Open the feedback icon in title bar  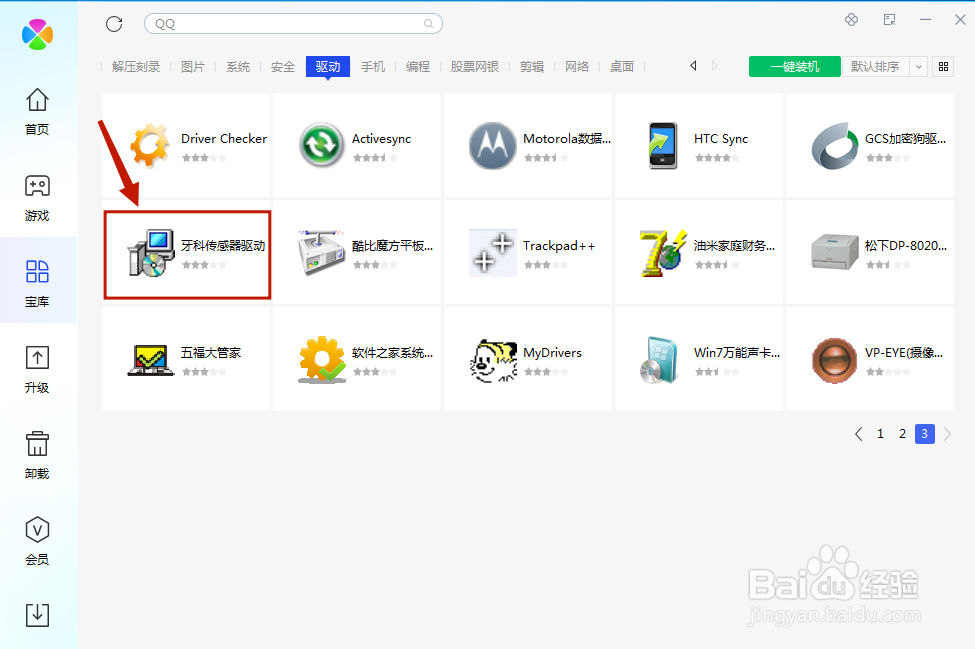(x=889, y=20)
